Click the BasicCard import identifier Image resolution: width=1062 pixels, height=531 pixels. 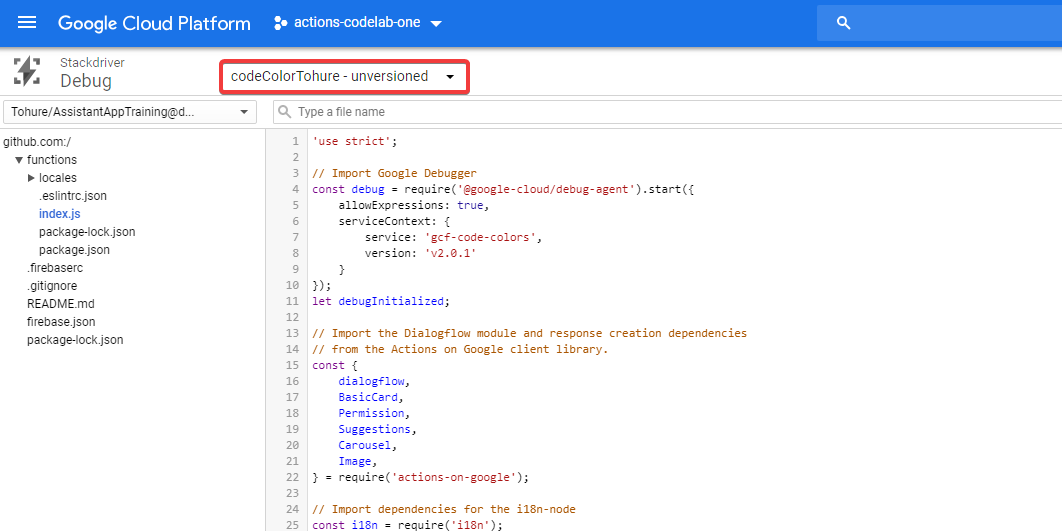(368, 397)
